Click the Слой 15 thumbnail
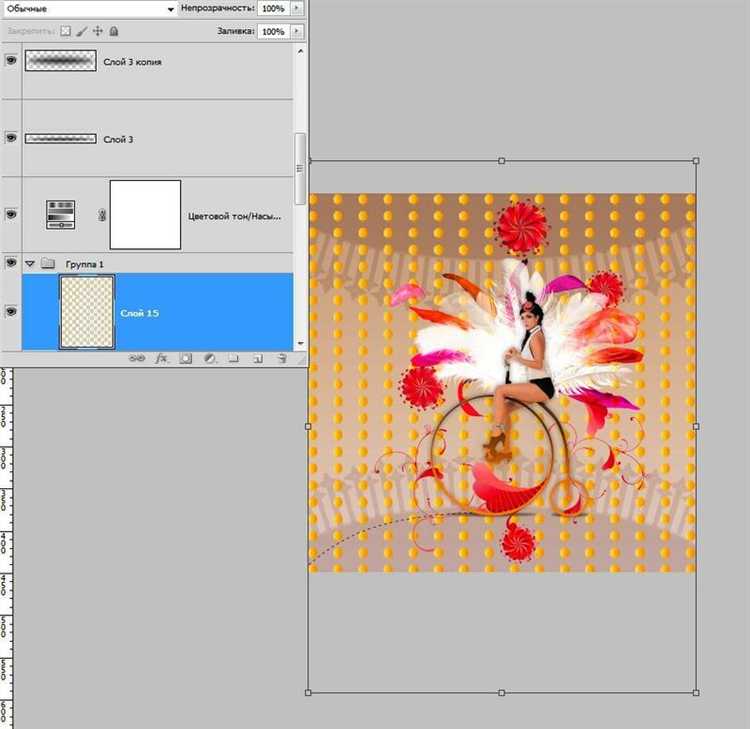This screenshot has height=729, width=750. tap(87, 312)
